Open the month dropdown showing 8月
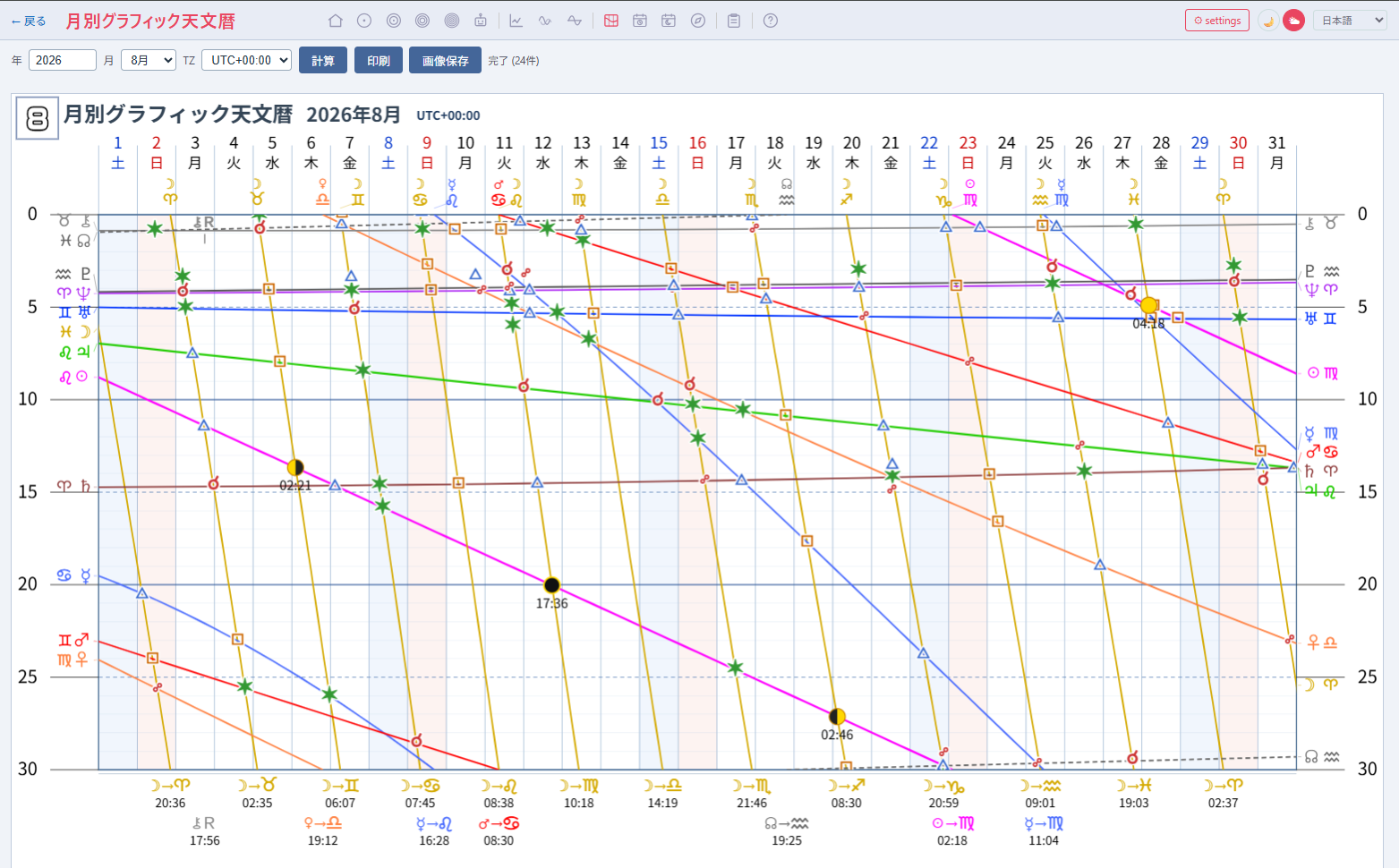Viewport: 1399px width, 868px height. (x=149, y=60)
